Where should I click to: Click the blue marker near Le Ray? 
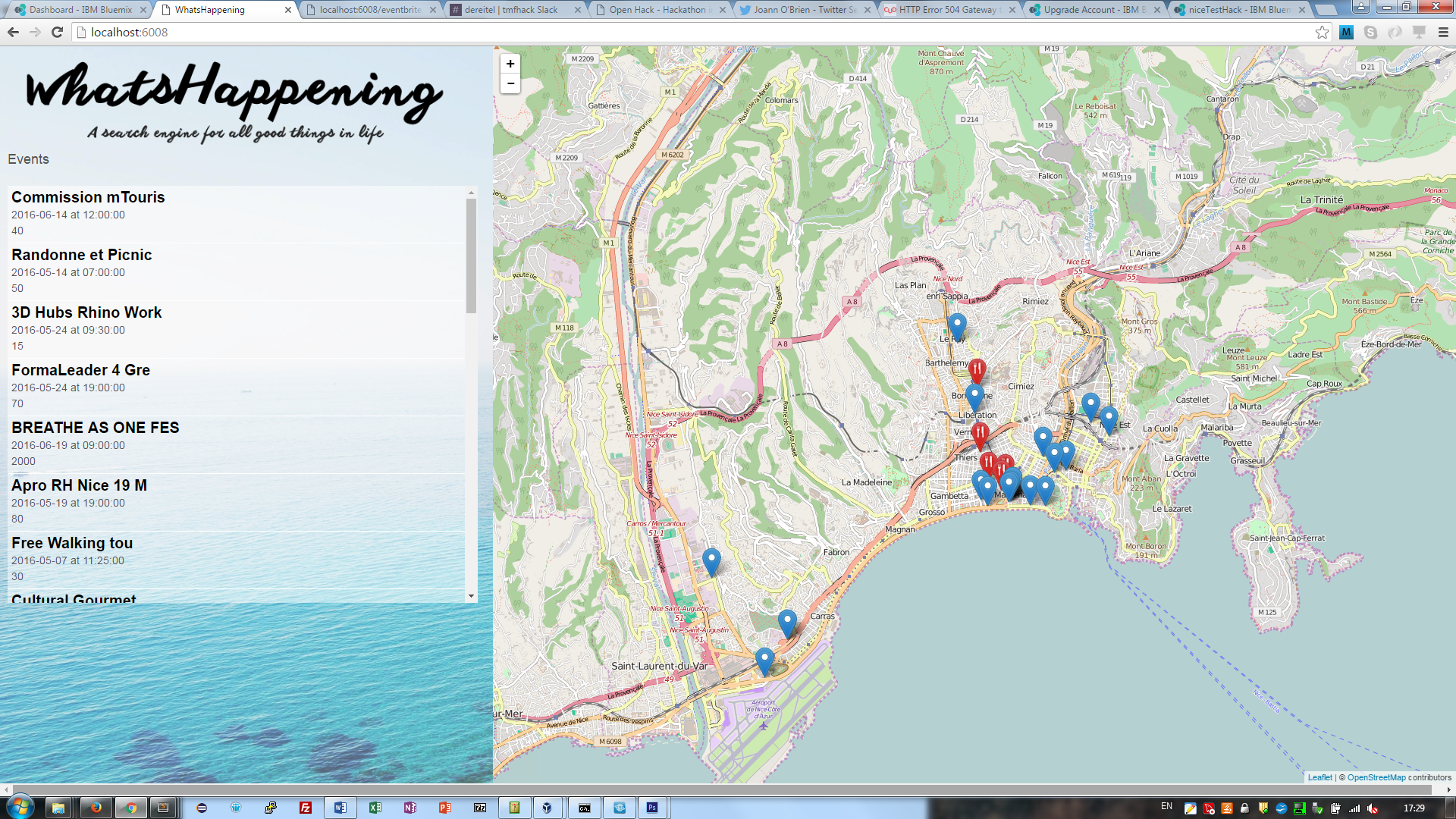[x=957, y=326]
